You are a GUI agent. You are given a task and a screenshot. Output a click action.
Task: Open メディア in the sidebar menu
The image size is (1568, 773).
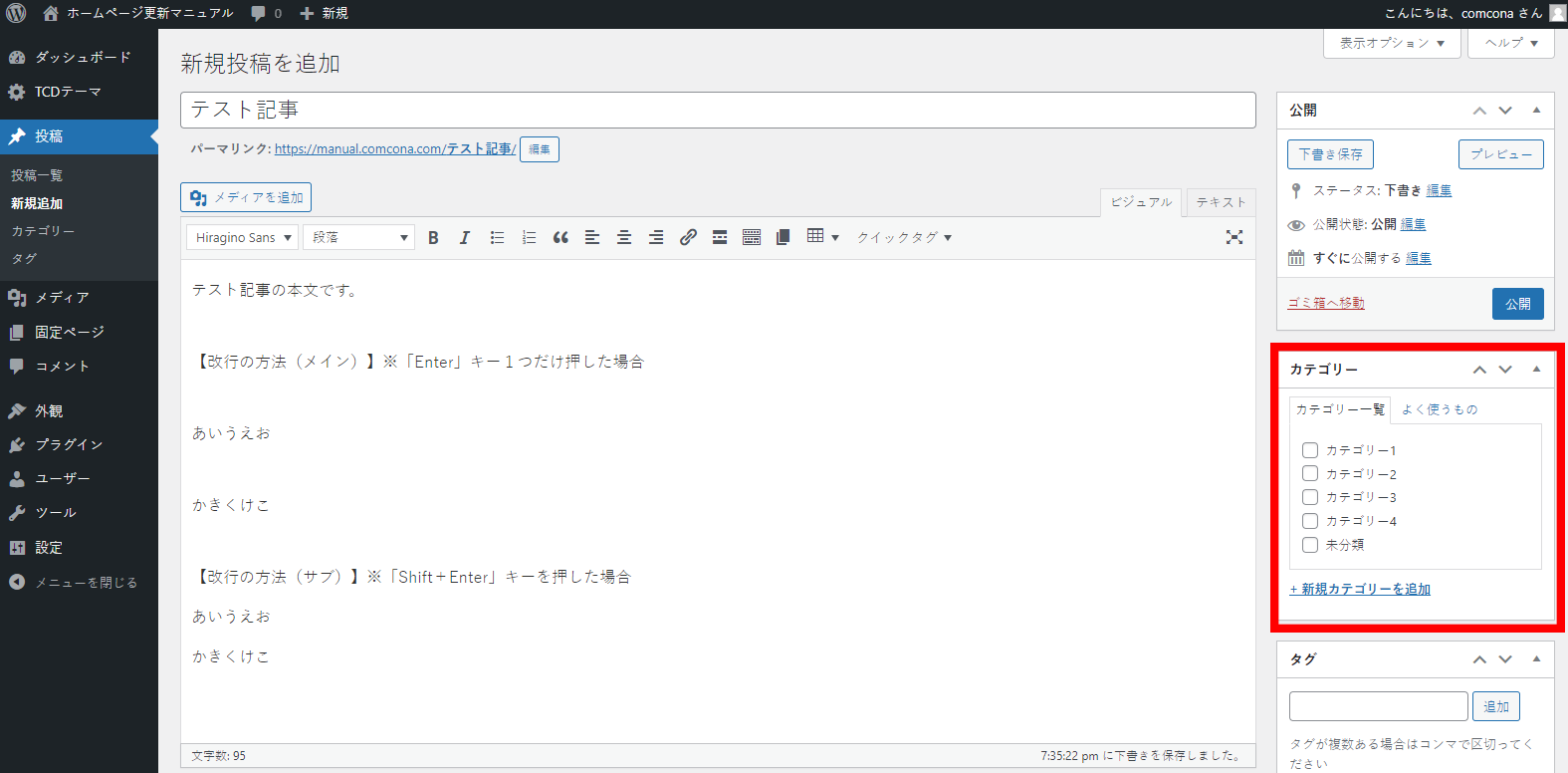point(62,298)
